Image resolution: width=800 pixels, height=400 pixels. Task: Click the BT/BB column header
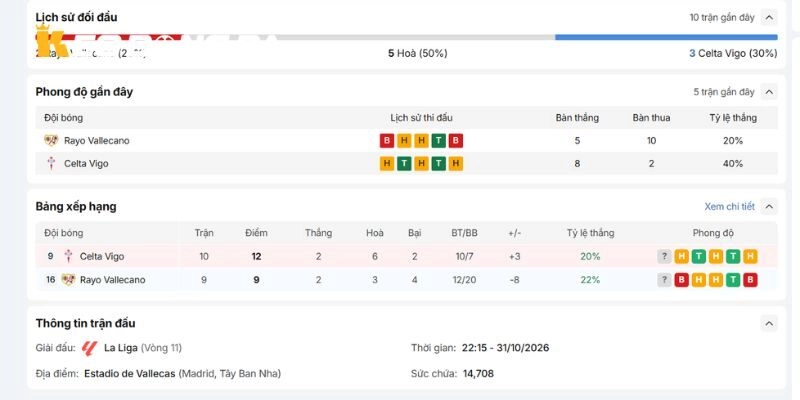pos(464,233)
